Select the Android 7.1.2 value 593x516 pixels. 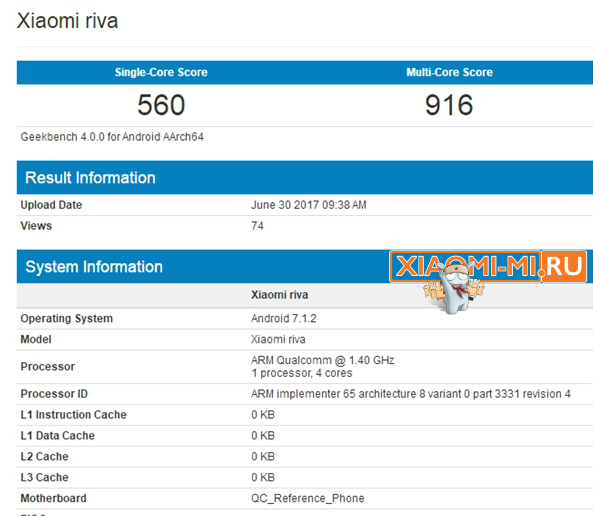click(x=284, y=318)
